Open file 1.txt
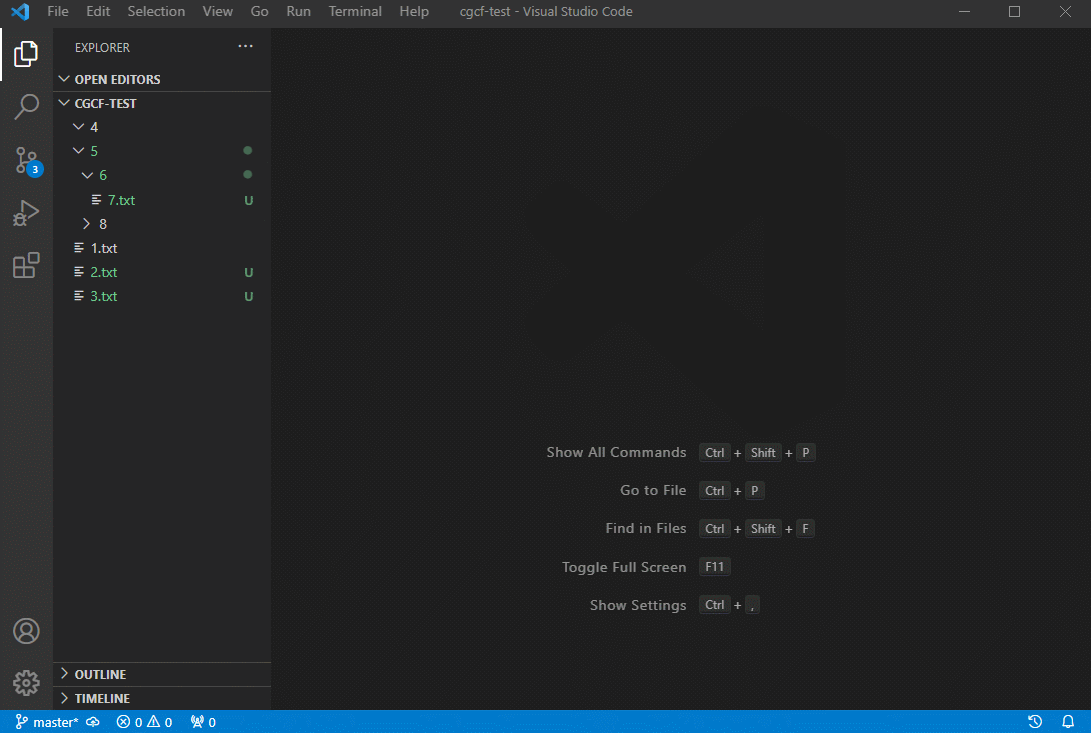 click(x=162, y=248)
